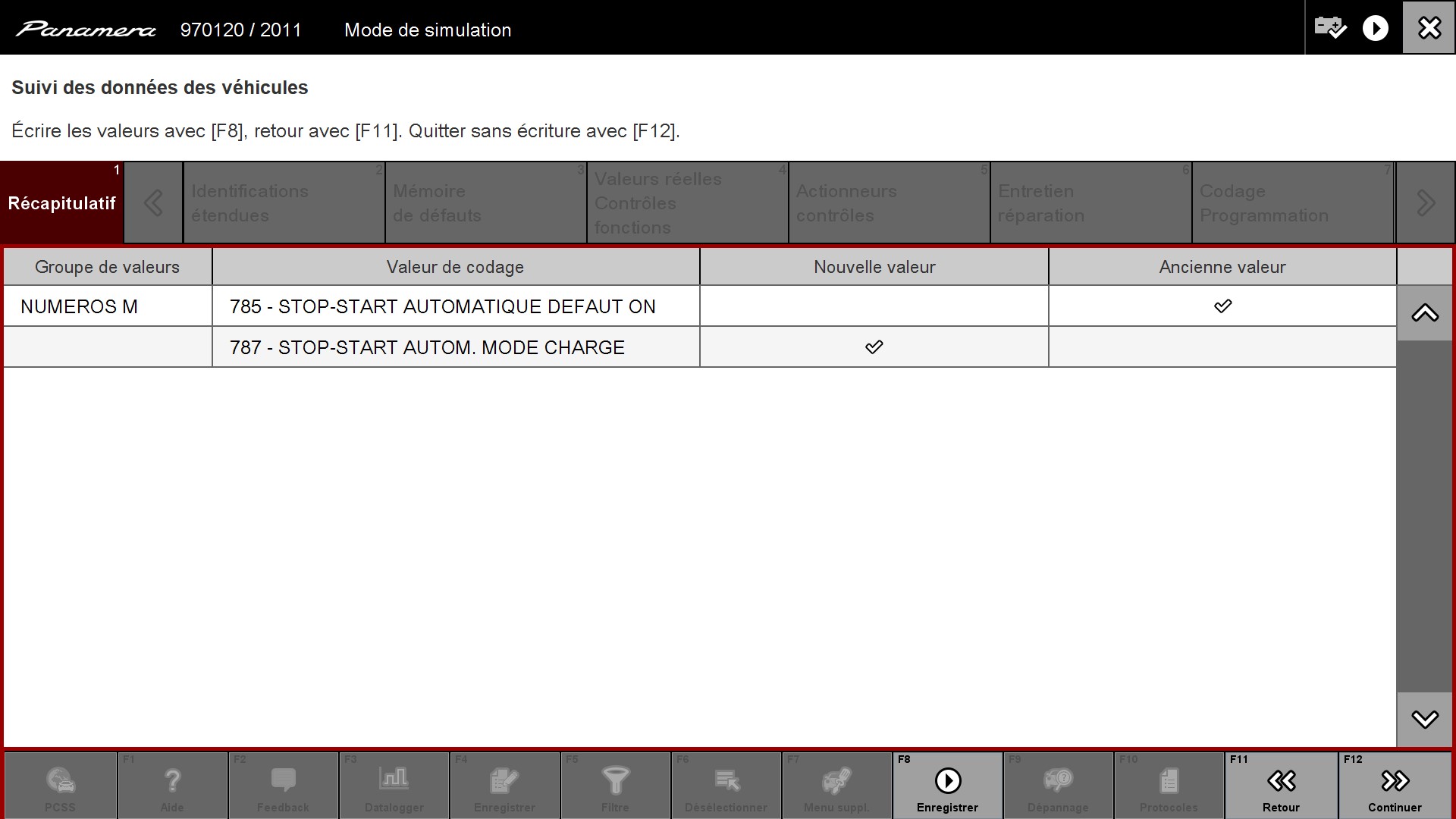Open Entretien réparation tab
Viewport: 1456px width, 819px height.
[1091, 203]
